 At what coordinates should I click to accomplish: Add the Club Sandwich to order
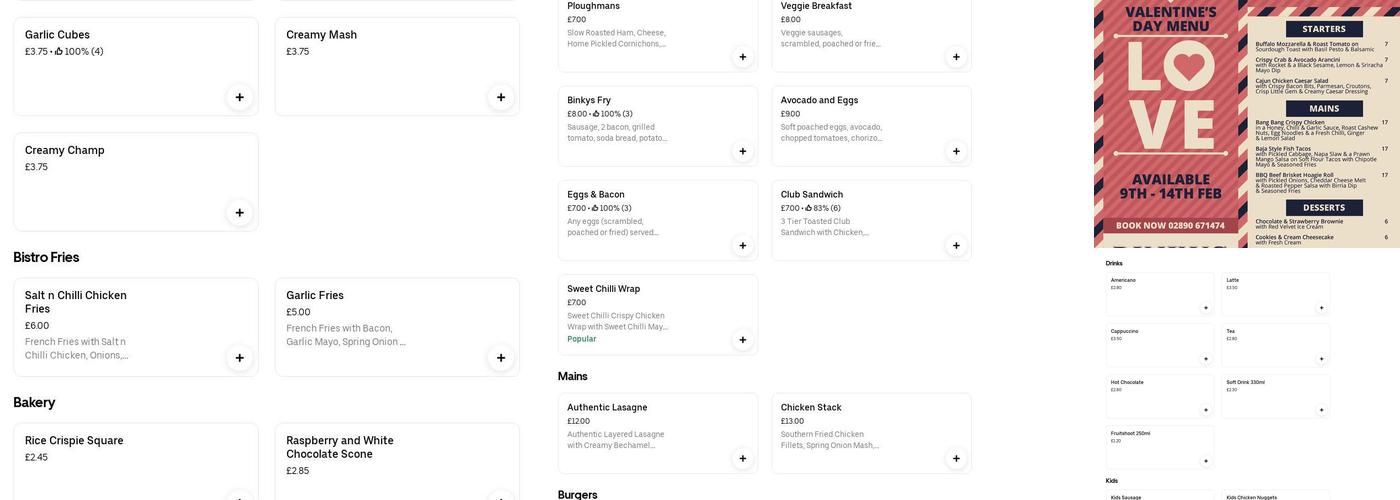tap(956, 245)
